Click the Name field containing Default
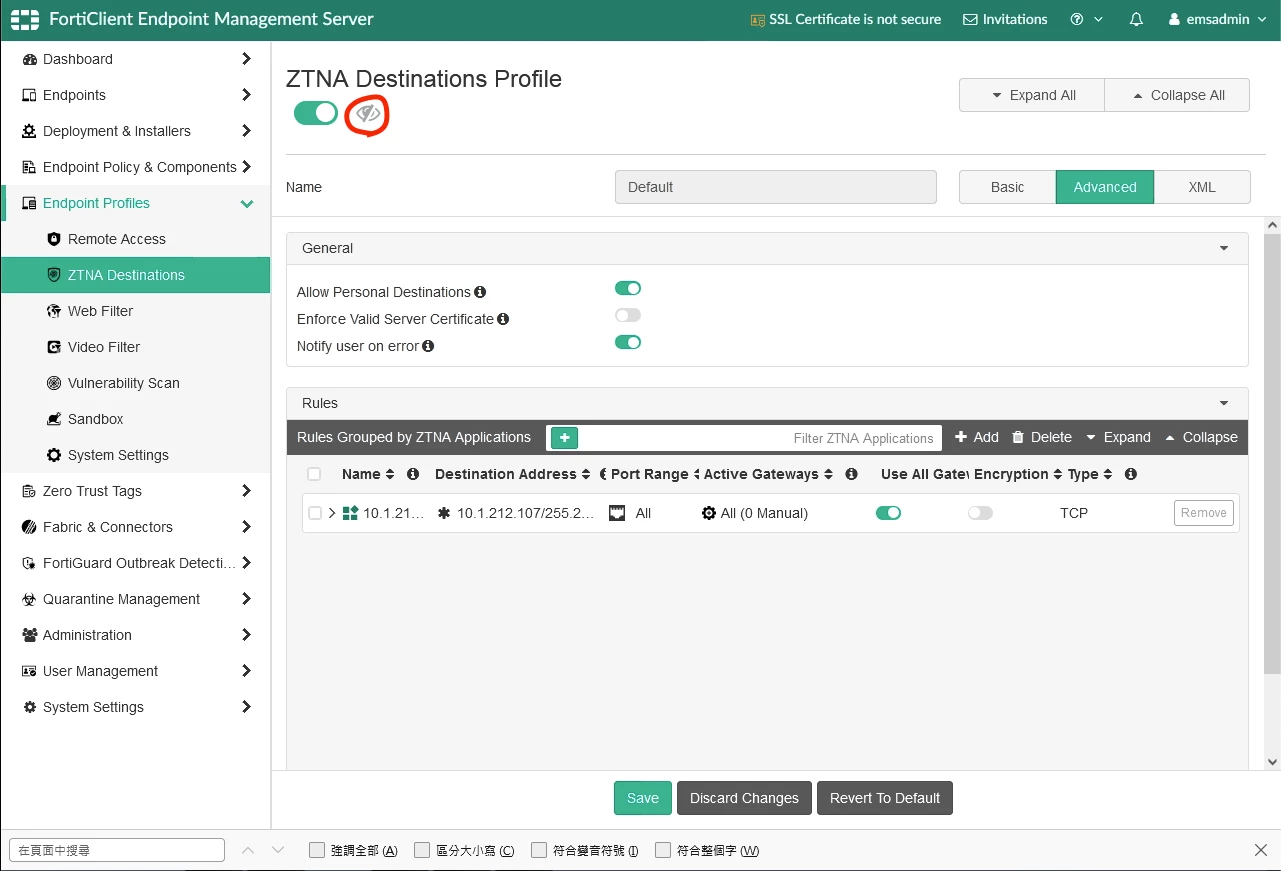The height and width of the screenshot is (871, 1281). [776, 187]
